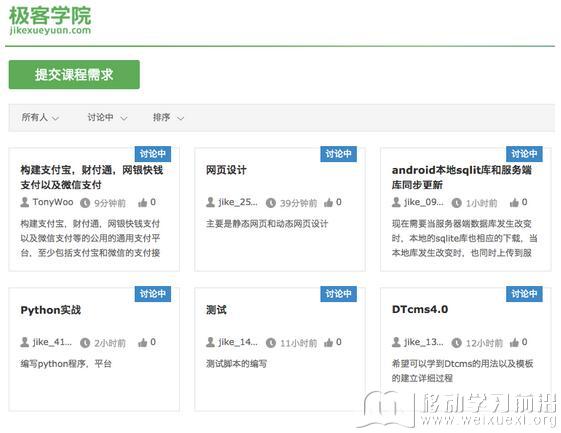Like the 网页设计 card via thumbs-up
This screenshot has height=433, width=561.
click(328, 203)
